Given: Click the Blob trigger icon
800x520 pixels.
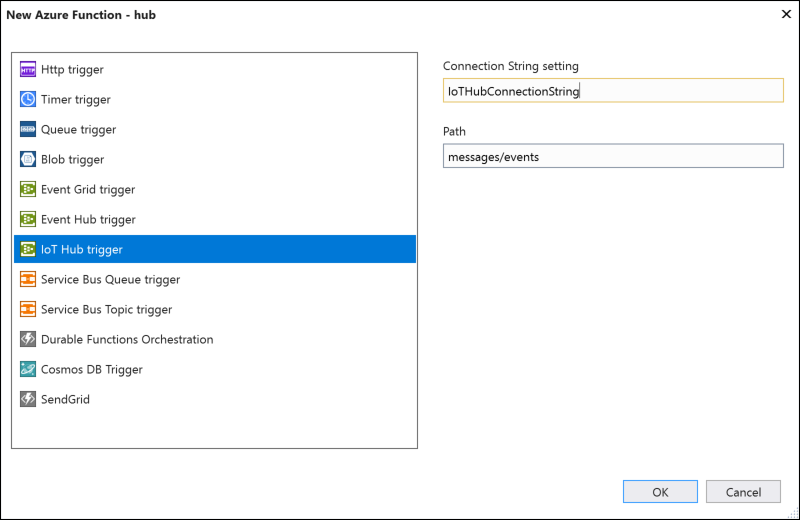Looking at the screenshot, I should point(28,159).
